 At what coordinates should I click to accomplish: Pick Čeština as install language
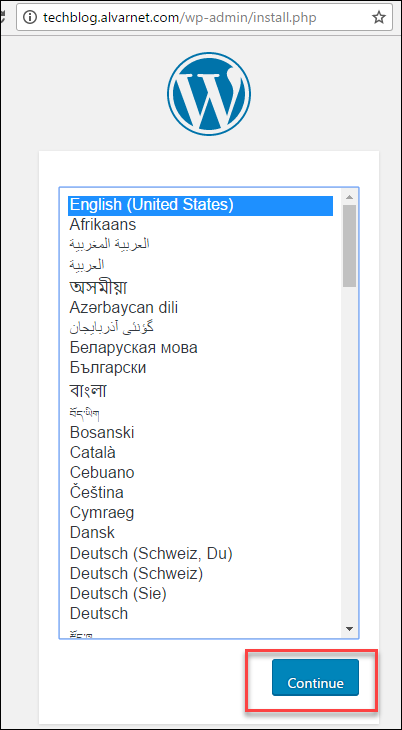click(x=201, y=493)
